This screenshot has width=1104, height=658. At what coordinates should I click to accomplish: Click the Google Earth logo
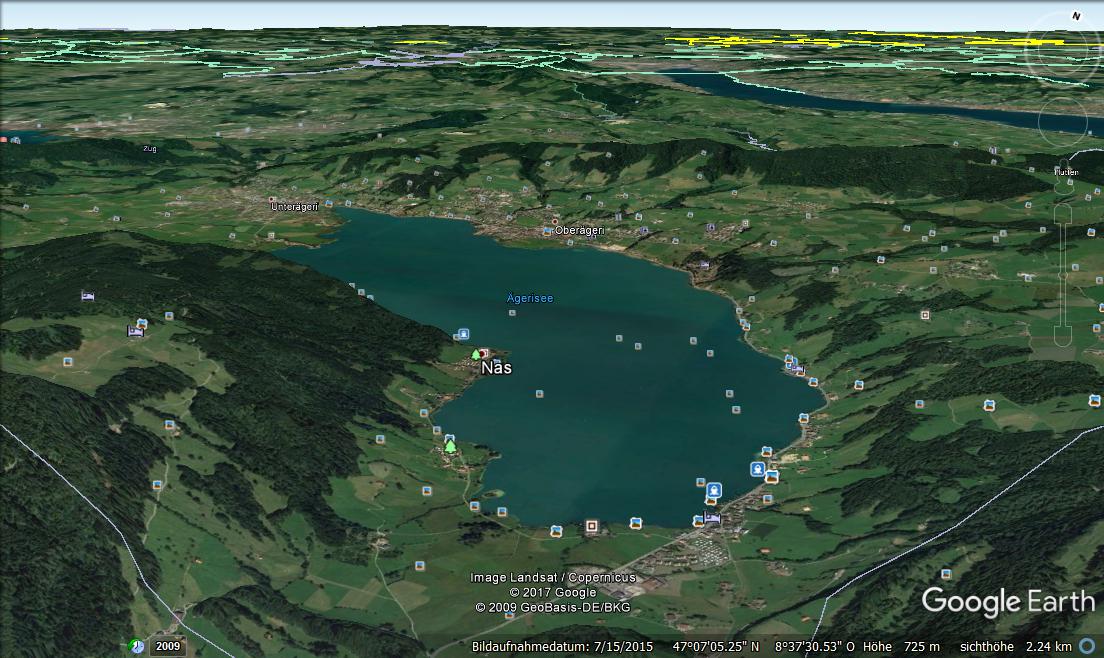[x=1008, y=602]
